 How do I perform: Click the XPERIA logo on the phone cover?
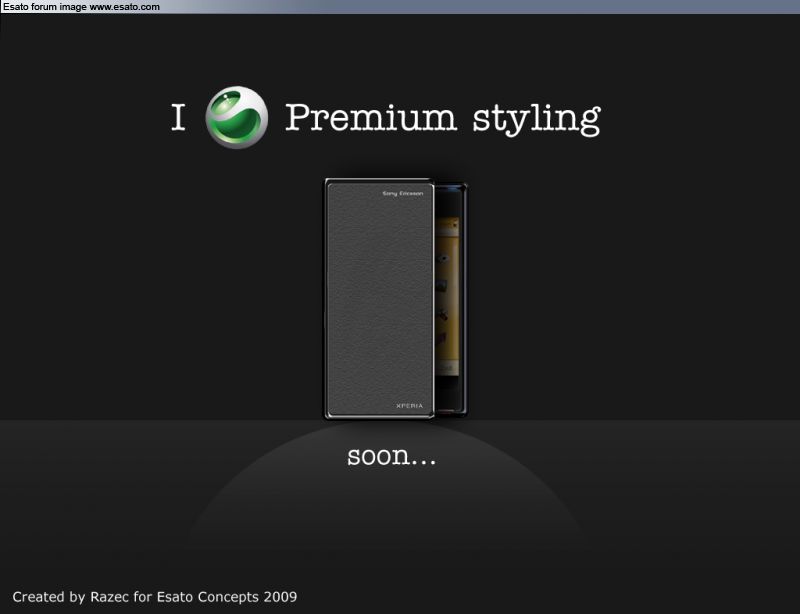pyautogui.click(x=408, y=406)
